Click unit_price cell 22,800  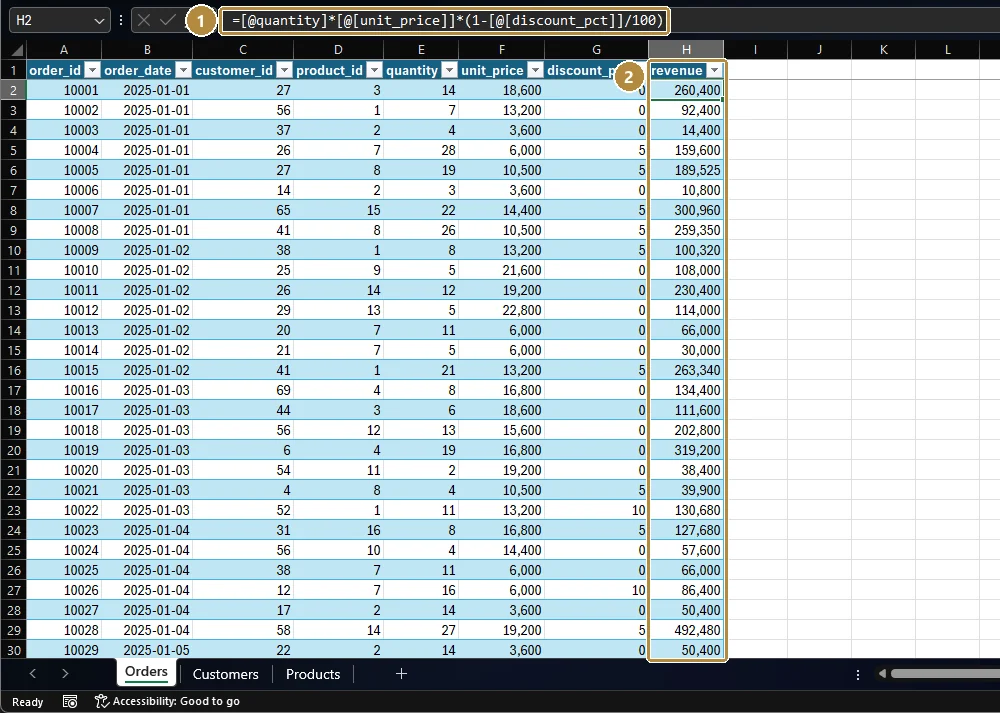501,310
